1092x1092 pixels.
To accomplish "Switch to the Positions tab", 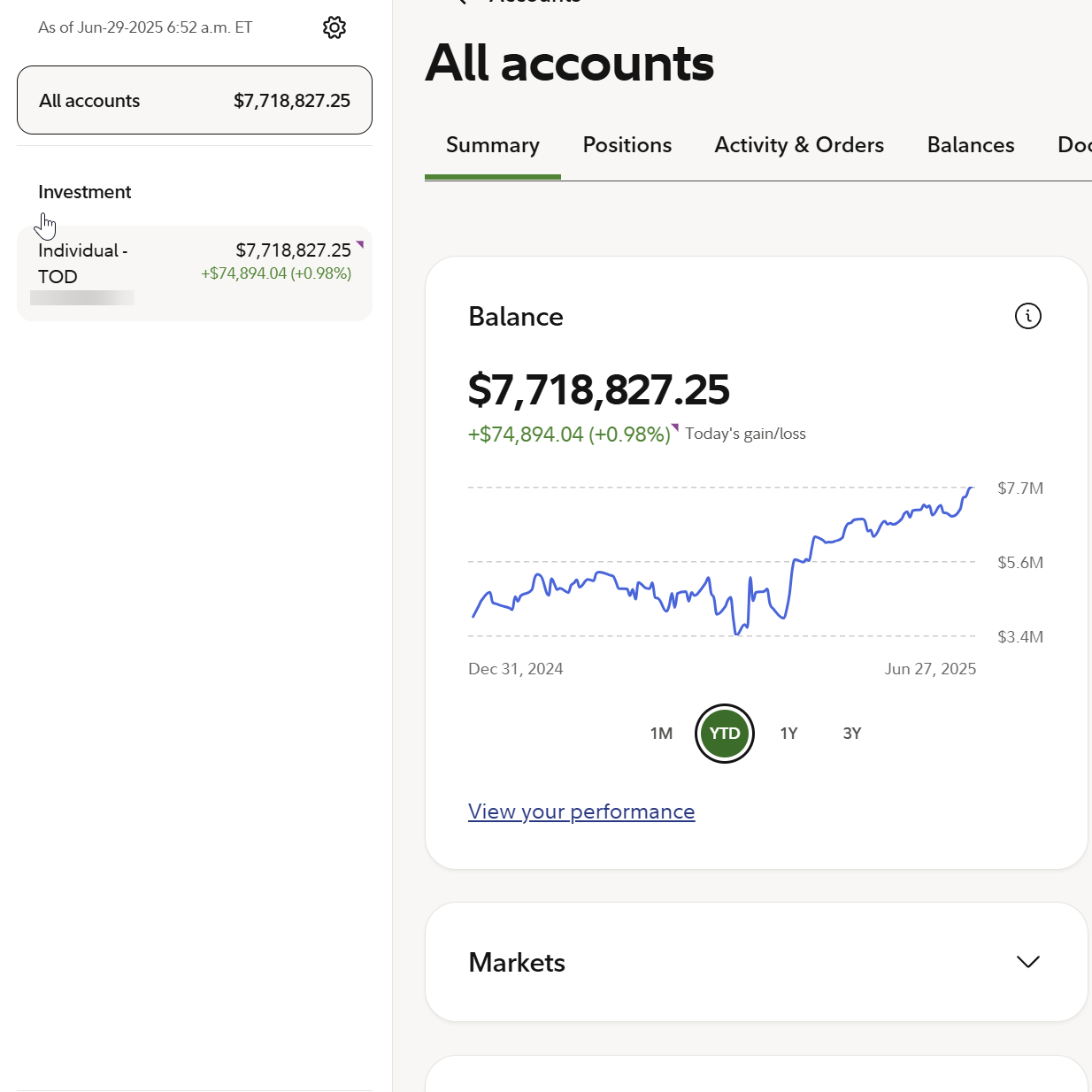I will point(627,145).
